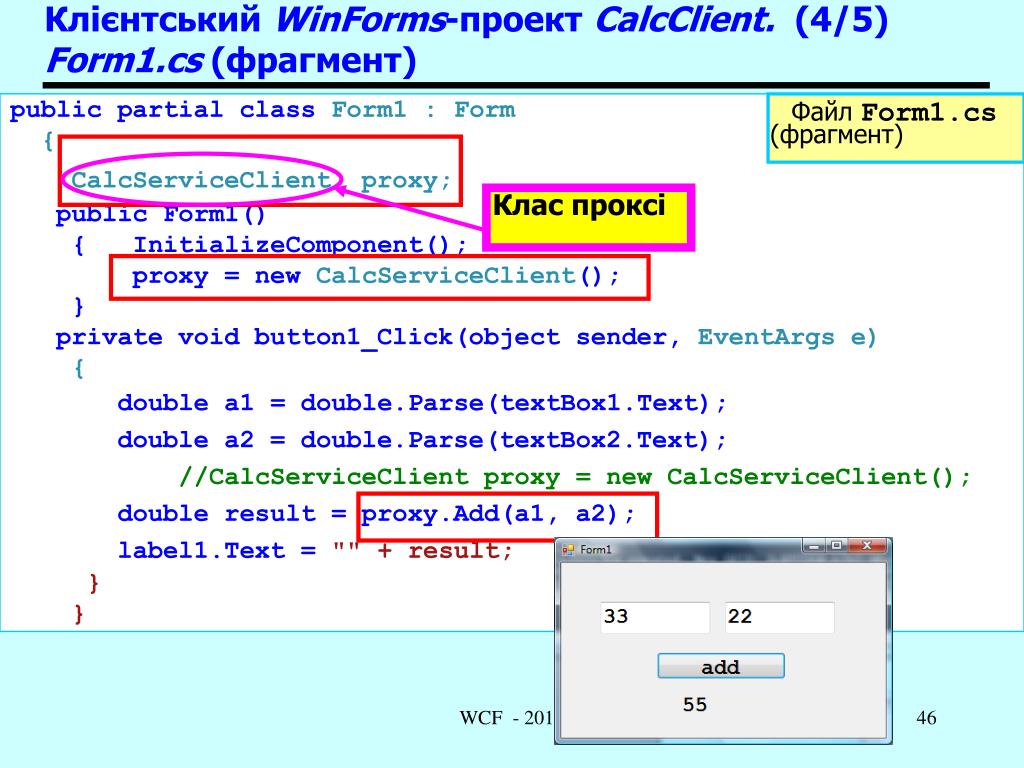Click the second text box containing 22
Viewport: 1024px width, 768px height.
[x=780, y=617]
